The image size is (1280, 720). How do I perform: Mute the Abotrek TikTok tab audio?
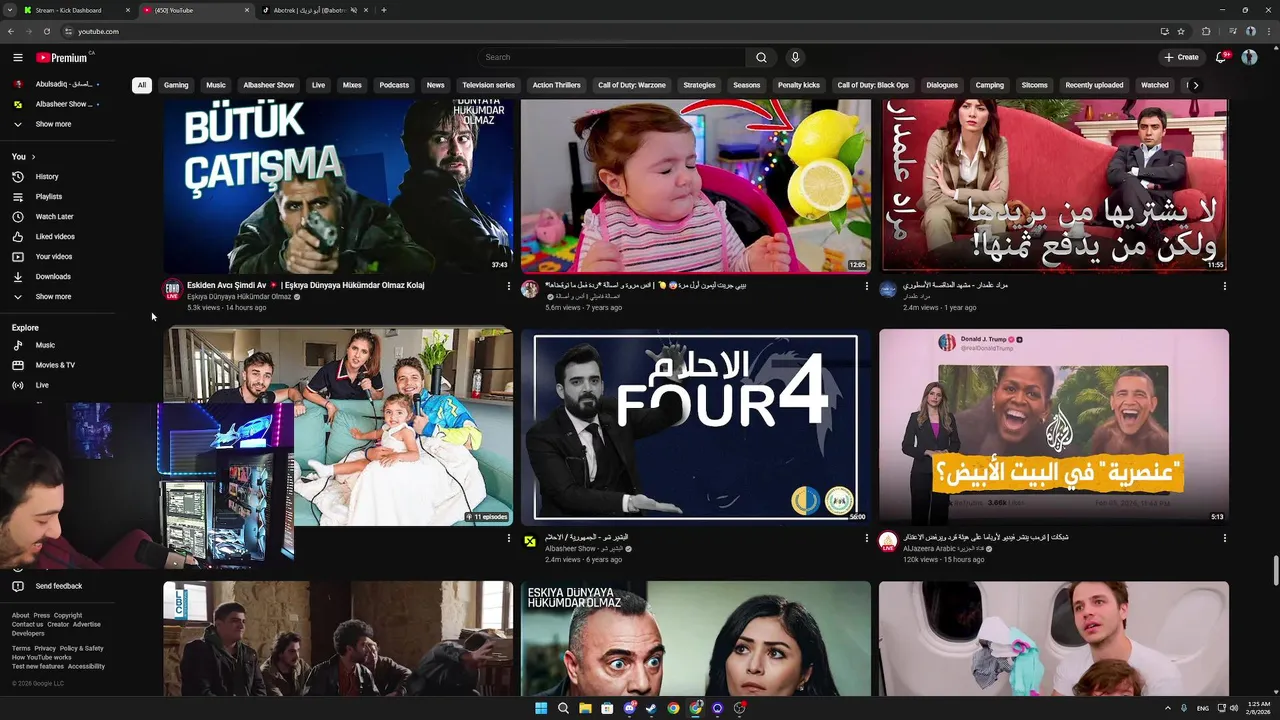coord(354,10)
